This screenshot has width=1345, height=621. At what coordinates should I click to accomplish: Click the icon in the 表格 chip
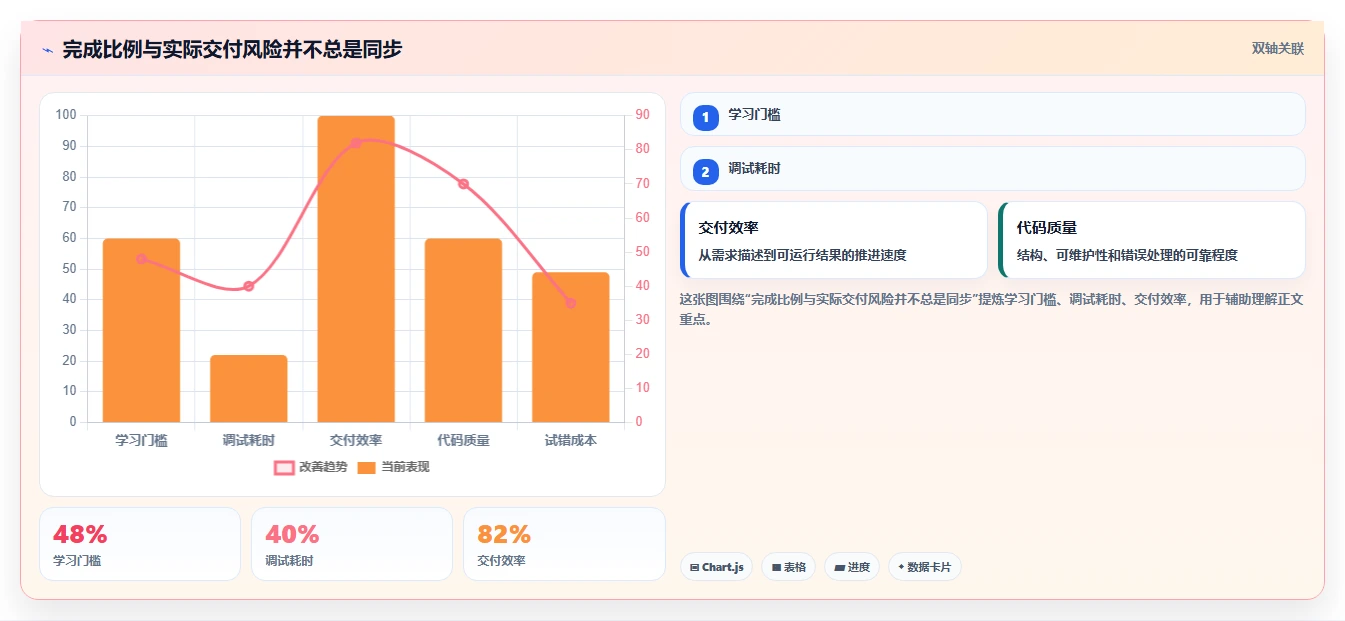click(775, 567)
